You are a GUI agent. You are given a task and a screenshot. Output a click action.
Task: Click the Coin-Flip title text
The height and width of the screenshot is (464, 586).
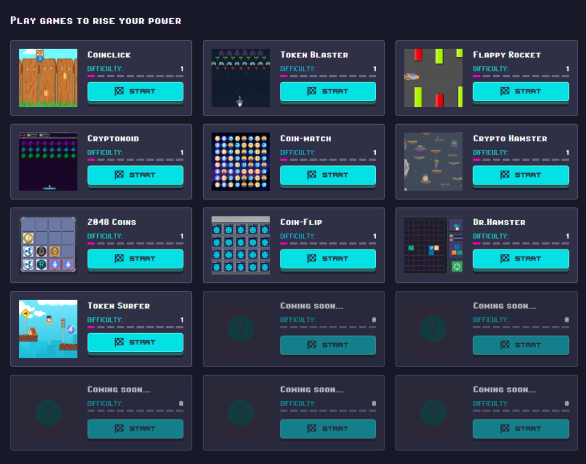(301, 222)
